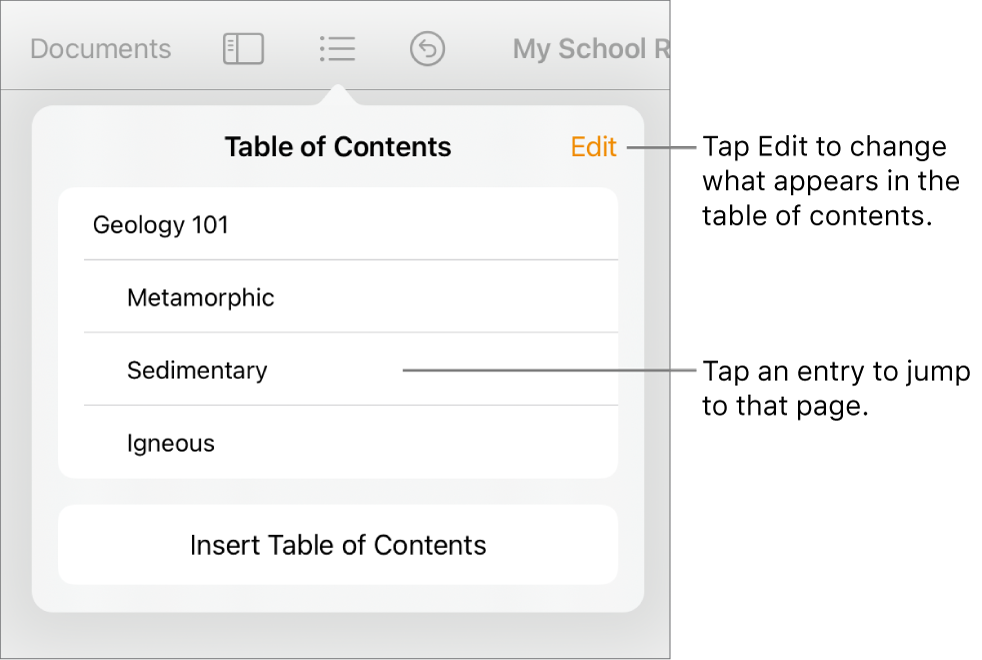The width and height of the screenshot is (982, 660).
Task: Select the sidebar view icon beside Documents
Action: (243, 47)
